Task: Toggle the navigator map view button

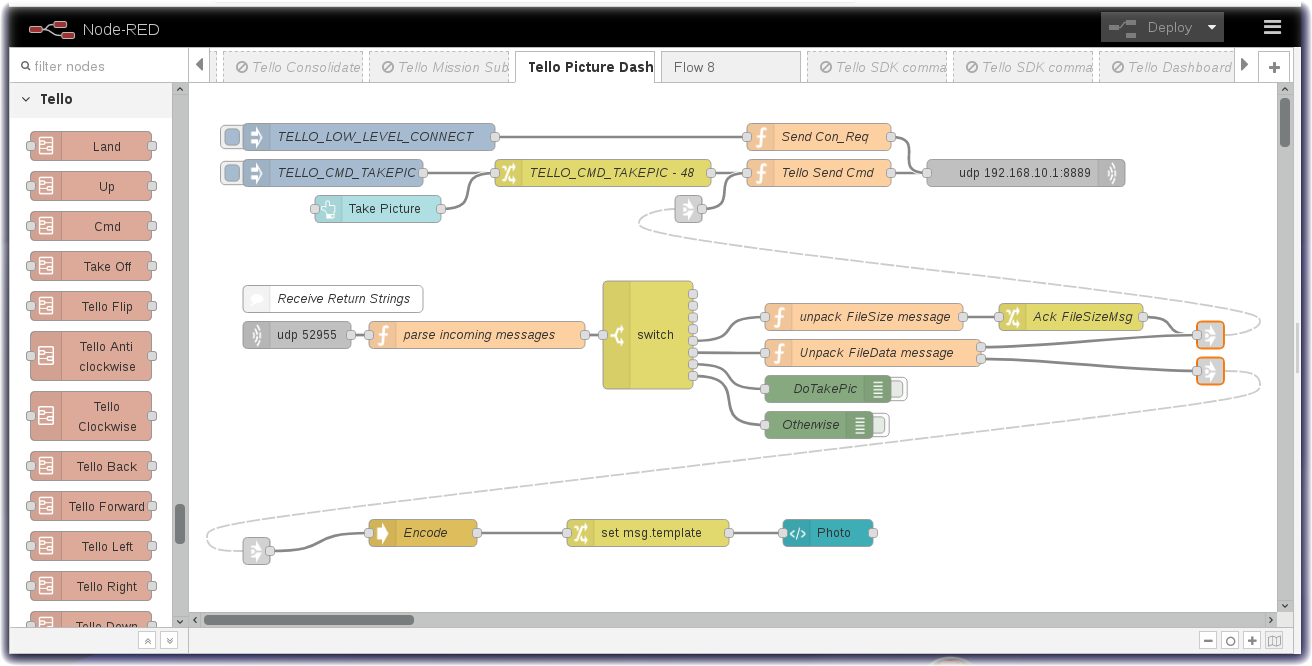Action: click(x=1274, y=641)
